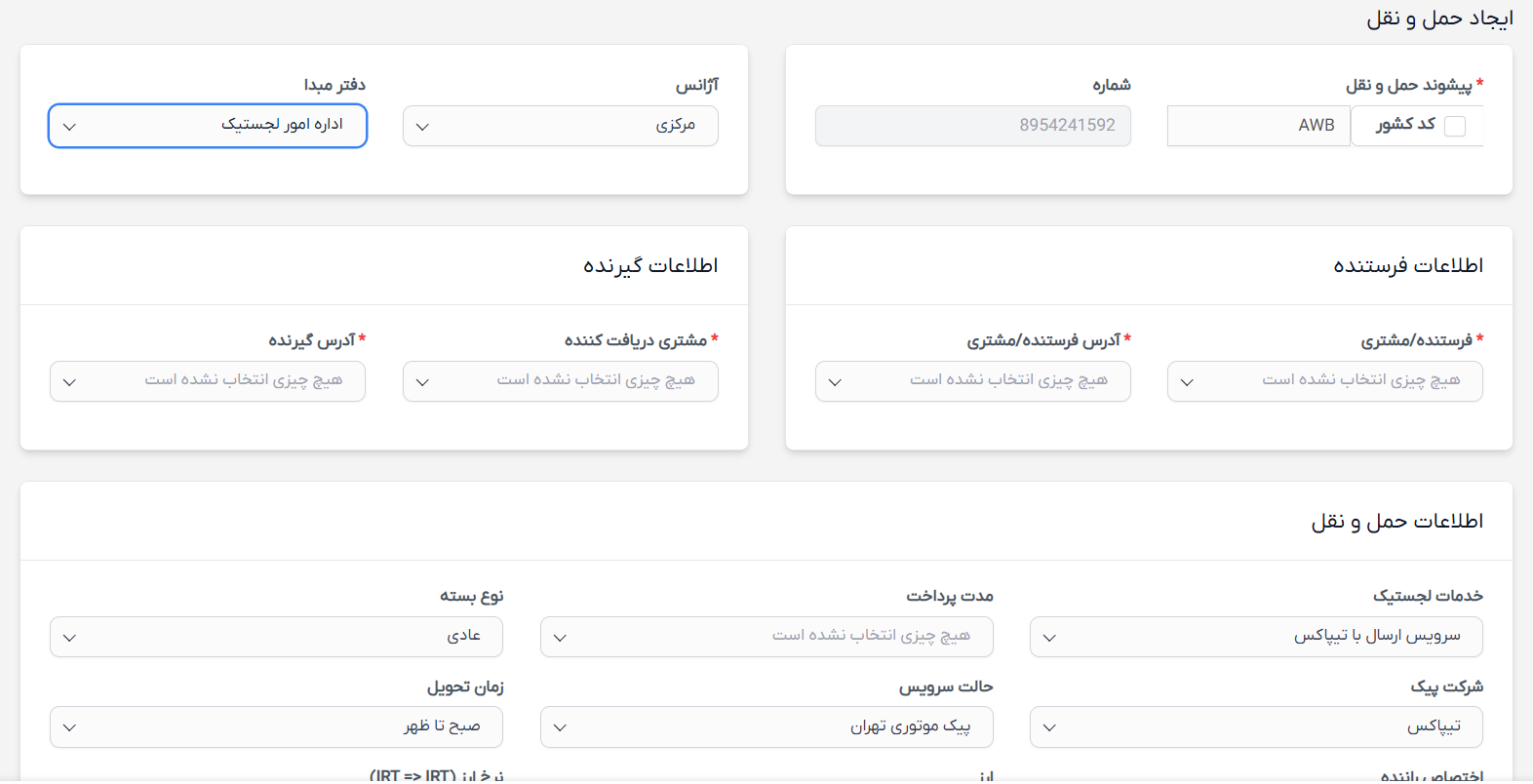Screen dimensions: 1533x784
Task: Open the آژانس dropdown showing مرکزی
Action: point(561,126)
